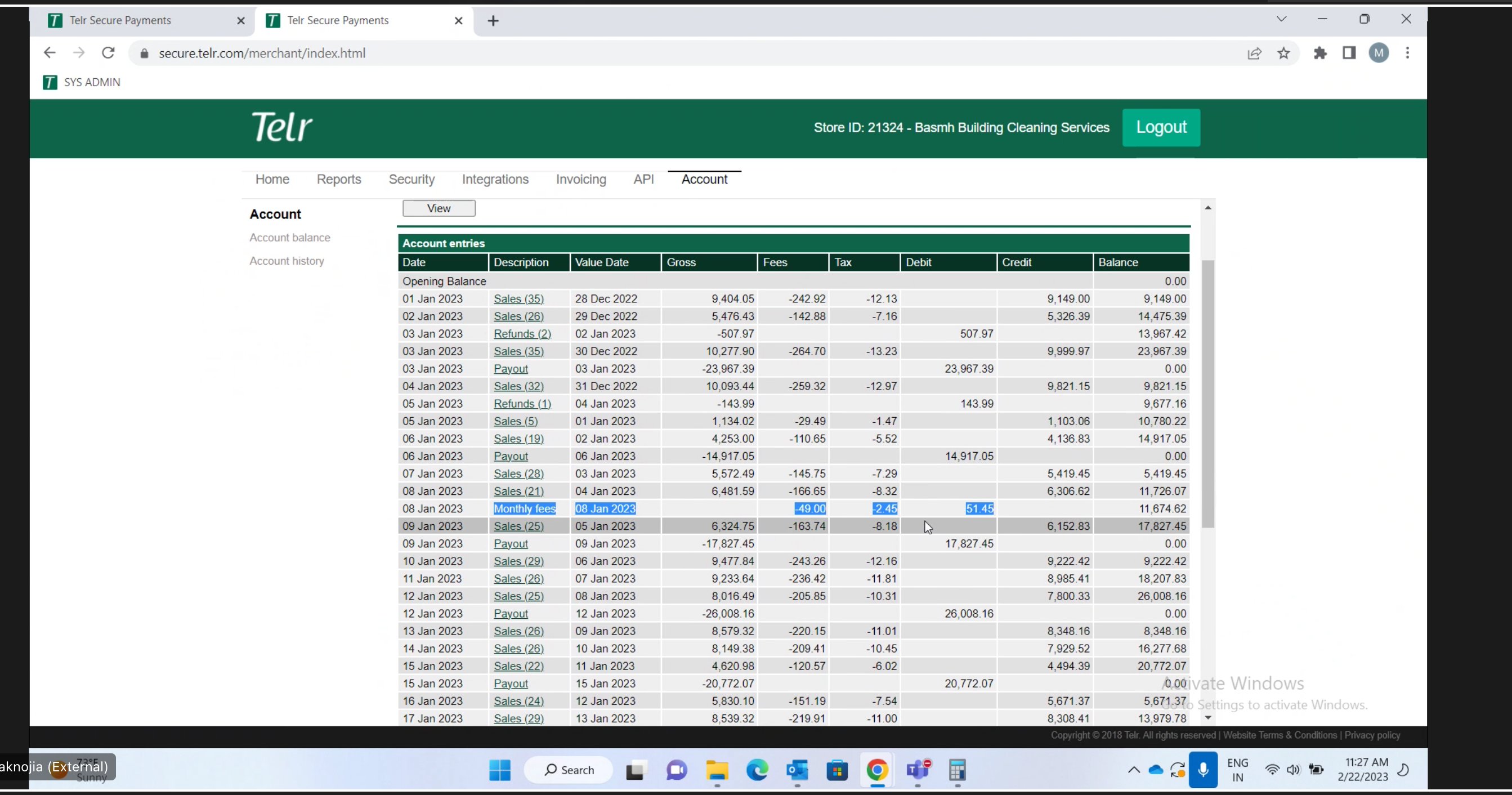
Task: Go back using the browser back arrow
Action: point(50,53)
